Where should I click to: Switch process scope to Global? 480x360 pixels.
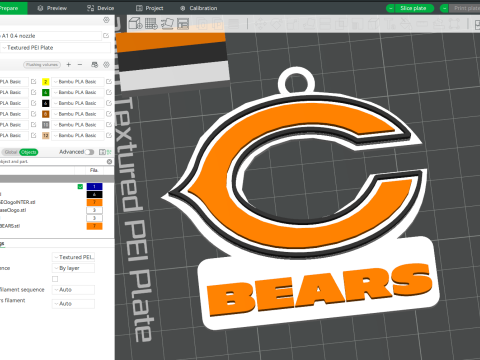click(11, 152)
